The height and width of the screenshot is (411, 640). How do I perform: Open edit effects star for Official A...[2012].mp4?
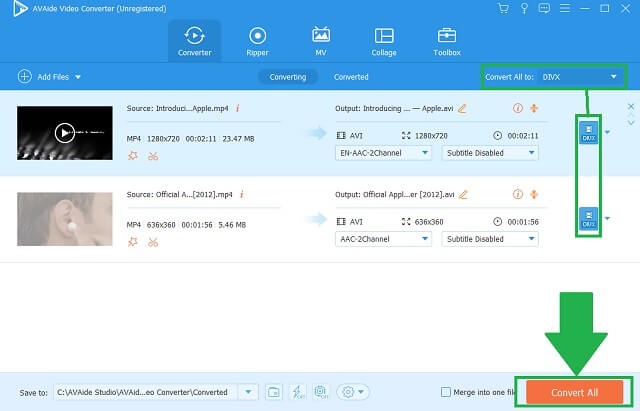click(x=133, y=242)
